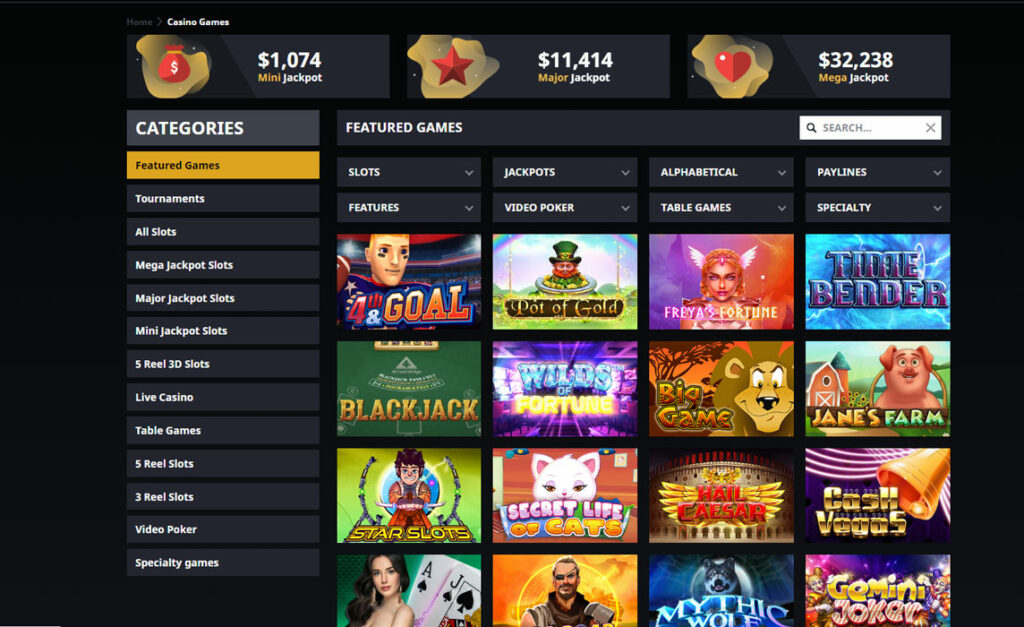Open the 4th & Goal game tile
Image resolution: width=1024 pixels, height=627 pixels.
pos(409,281)
